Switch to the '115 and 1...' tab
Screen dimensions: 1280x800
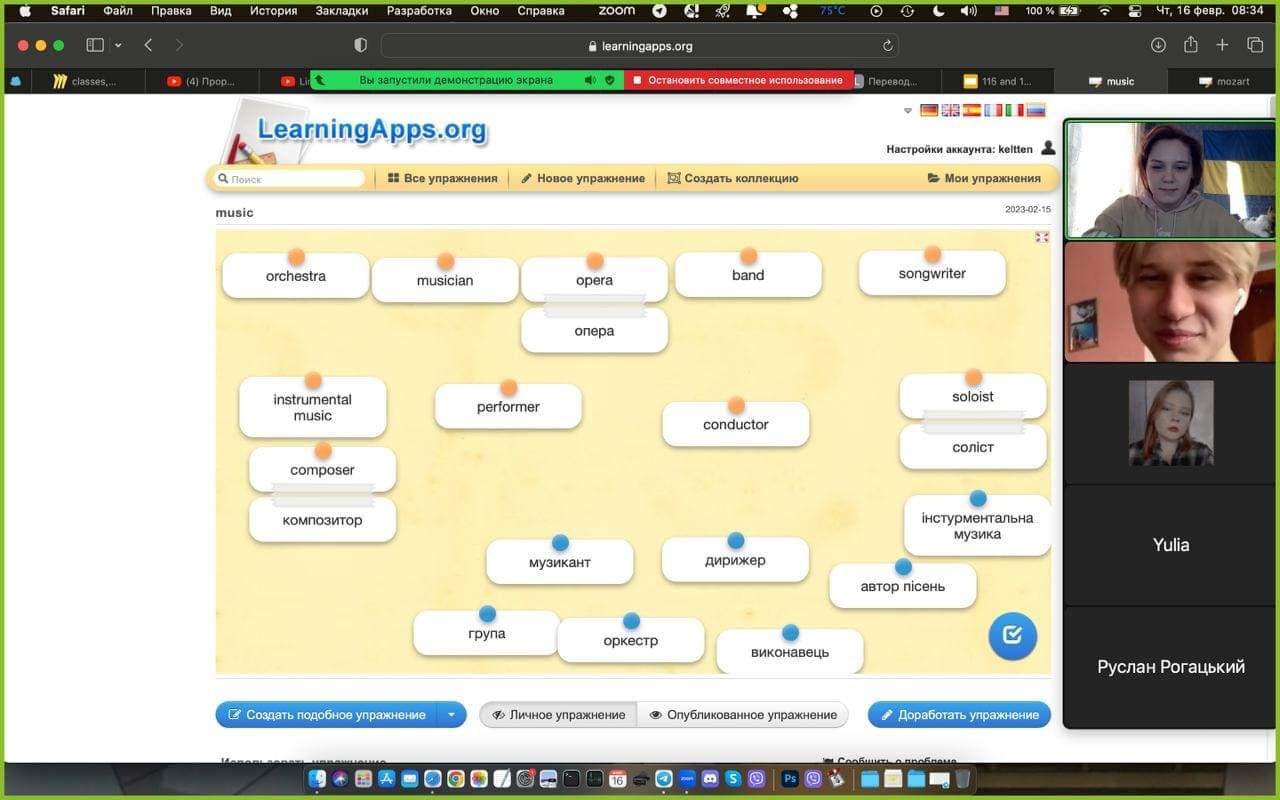pyautogui.click(x=998, y=81)
